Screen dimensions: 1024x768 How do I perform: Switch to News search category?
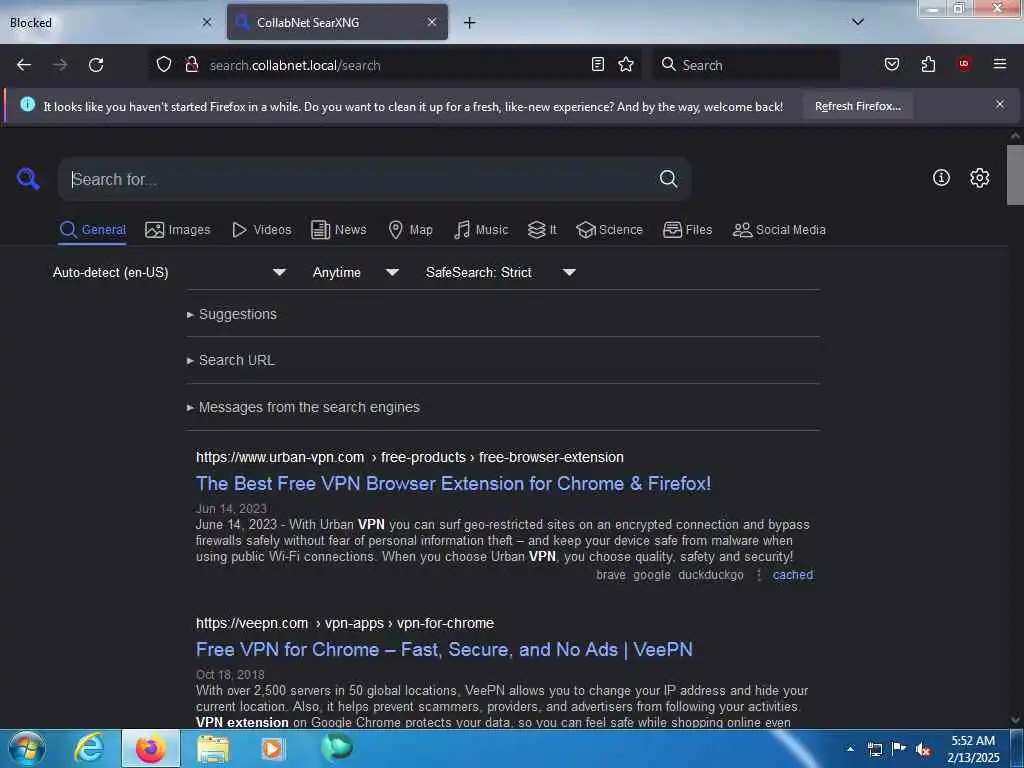point(338,230)
